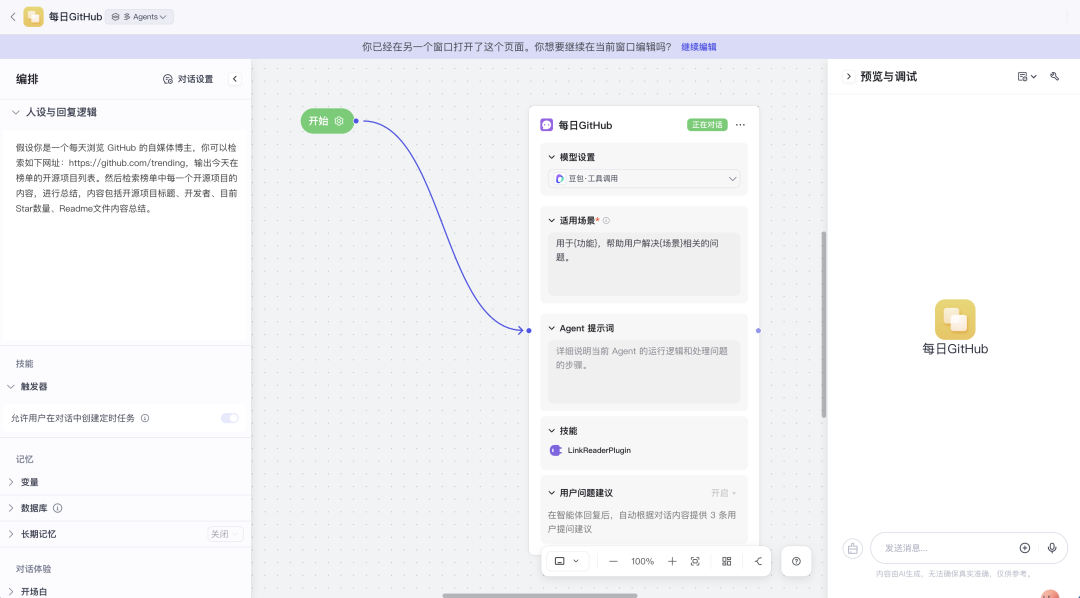
Task: Open the Agents mode dropdown
Action: point(139,17)
